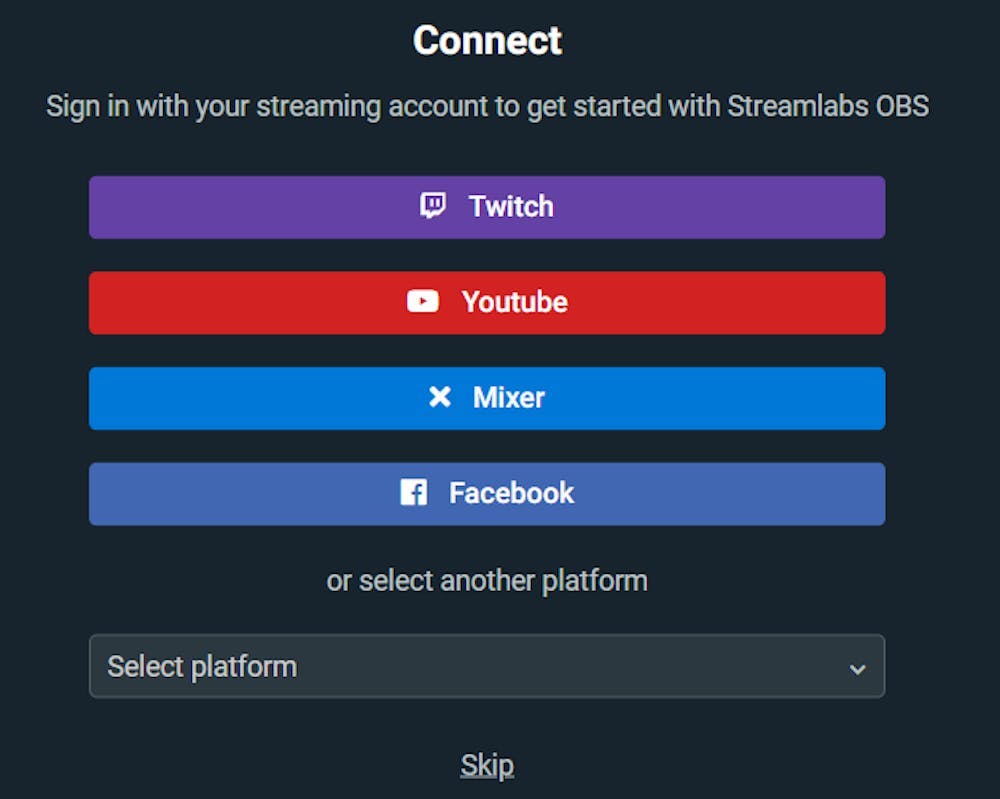Skip the account connection step
This screenshot has width=1000, height=799.
point(487,766)
